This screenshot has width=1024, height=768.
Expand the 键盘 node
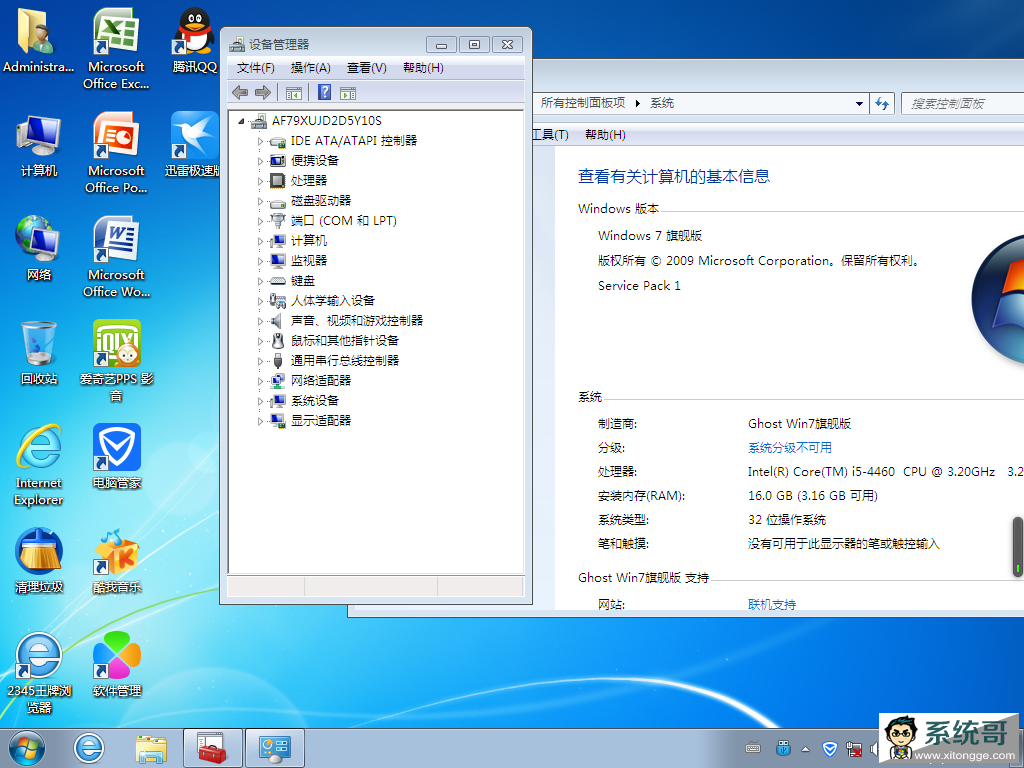pyautogui.click(x=260, y=281)
